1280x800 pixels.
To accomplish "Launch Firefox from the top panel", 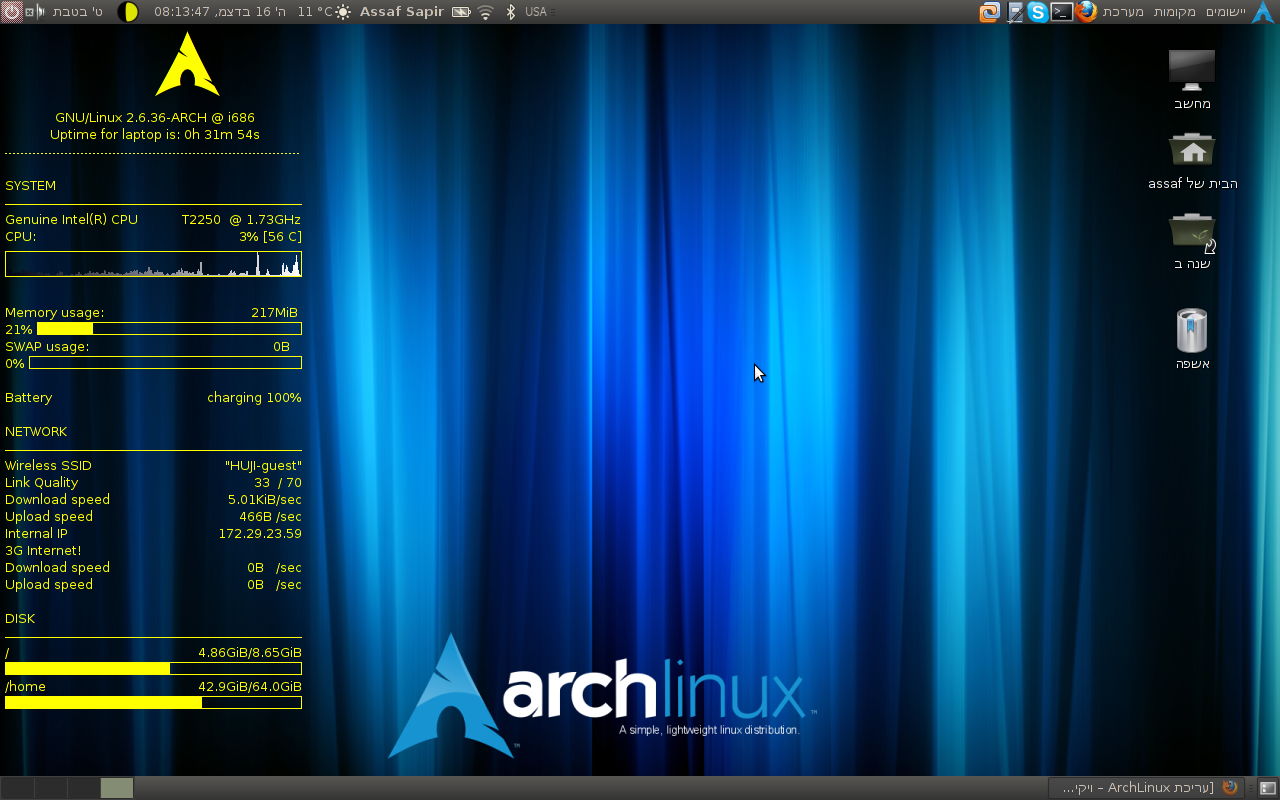I will (x=1087, y=12).
